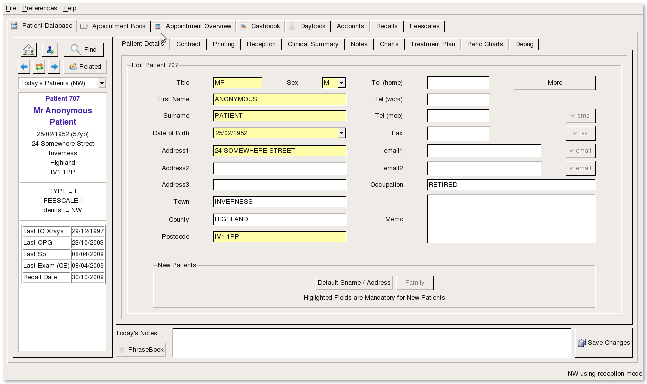Click the empty Address3 field
The height and width of the screenshot is (384, 647).
point(280,185)
